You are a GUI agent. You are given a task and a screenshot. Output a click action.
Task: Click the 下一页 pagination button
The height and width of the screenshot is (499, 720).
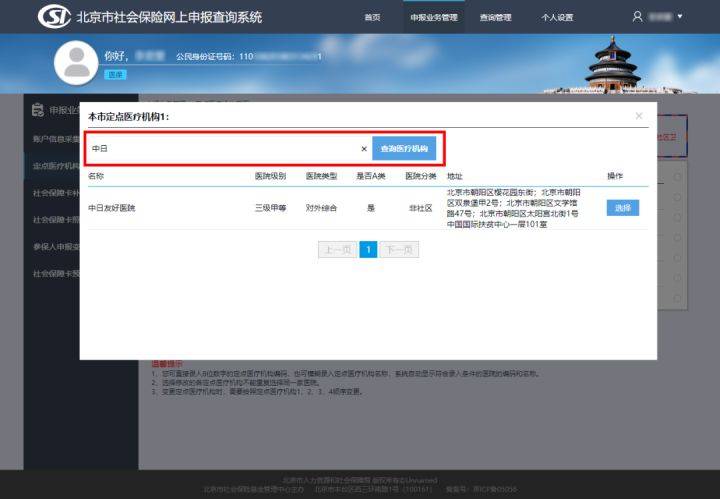coord(399,250)
